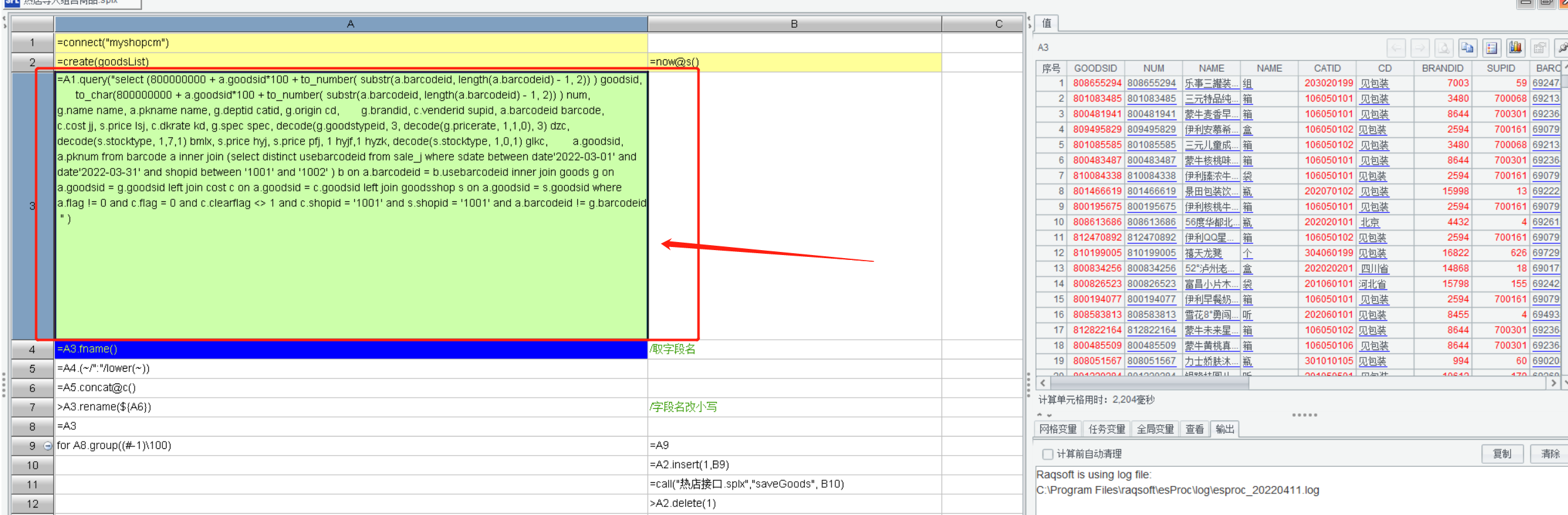Collapse the for loop block at row 9

tap(48, 446)
